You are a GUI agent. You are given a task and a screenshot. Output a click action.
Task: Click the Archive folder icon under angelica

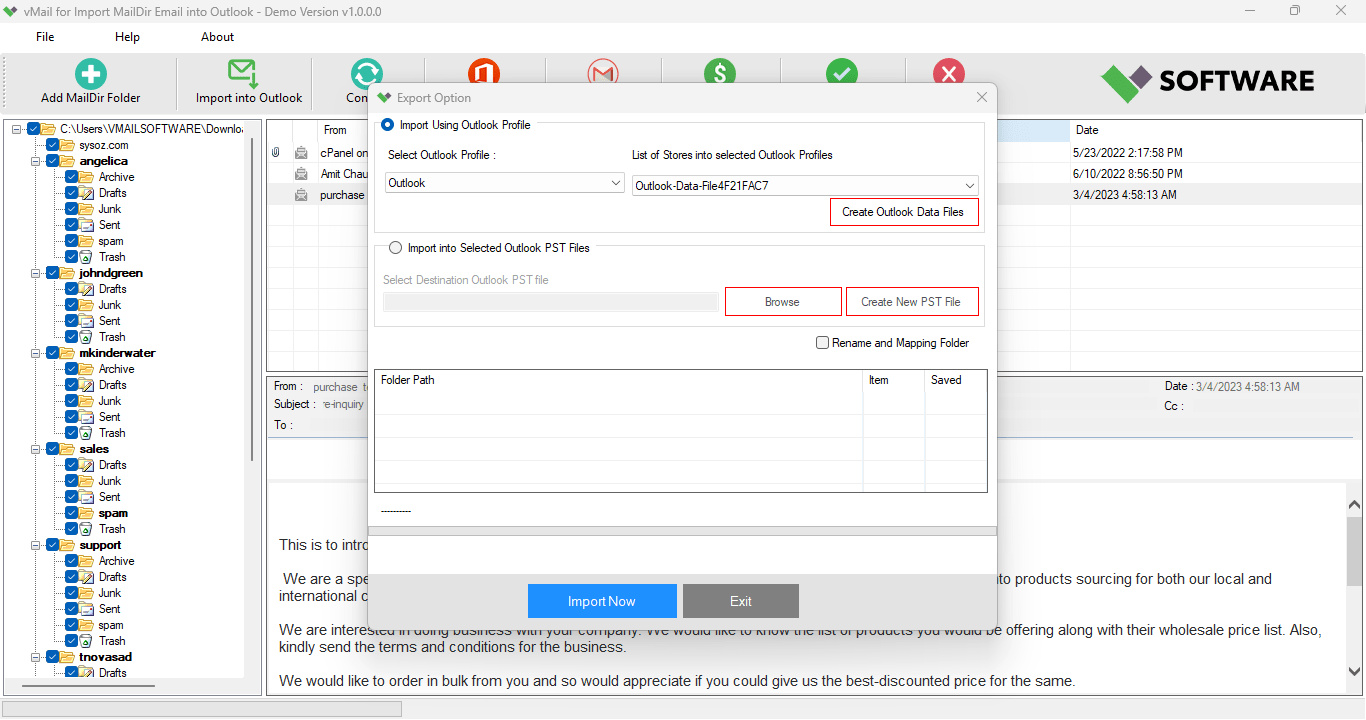87,177
